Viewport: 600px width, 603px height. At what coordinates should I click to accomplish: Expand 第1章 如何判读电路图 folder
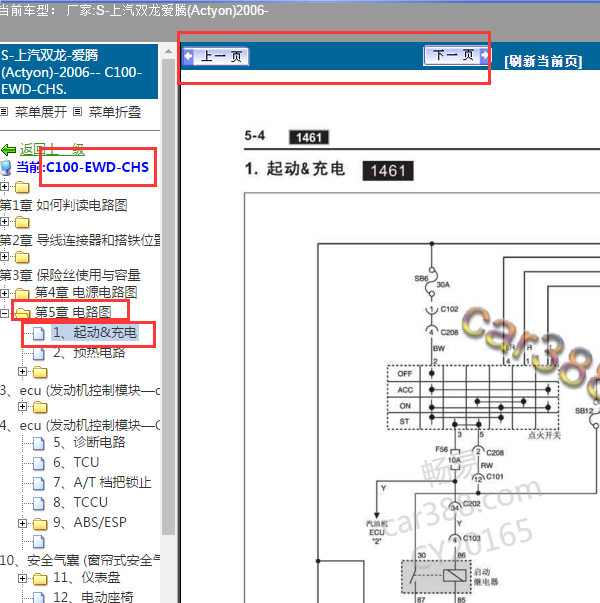tap(4, 187)
